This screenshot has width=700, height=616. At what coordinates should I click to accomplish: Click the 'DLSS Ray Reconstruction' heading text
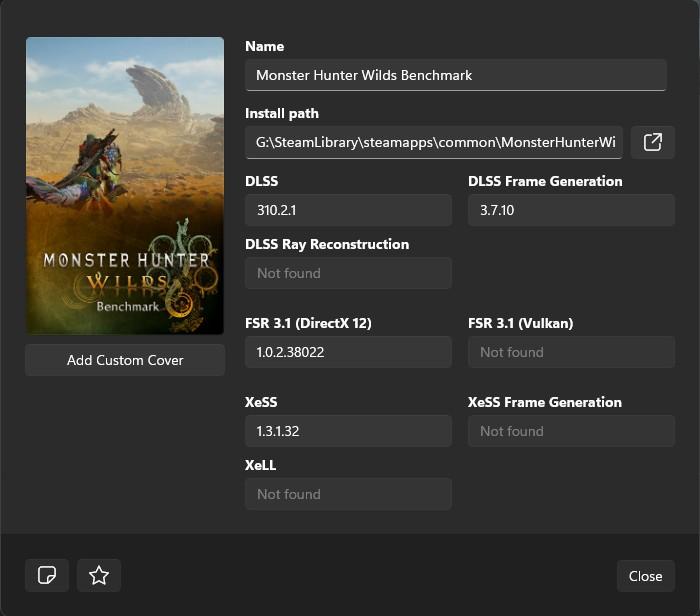(327, 244)
